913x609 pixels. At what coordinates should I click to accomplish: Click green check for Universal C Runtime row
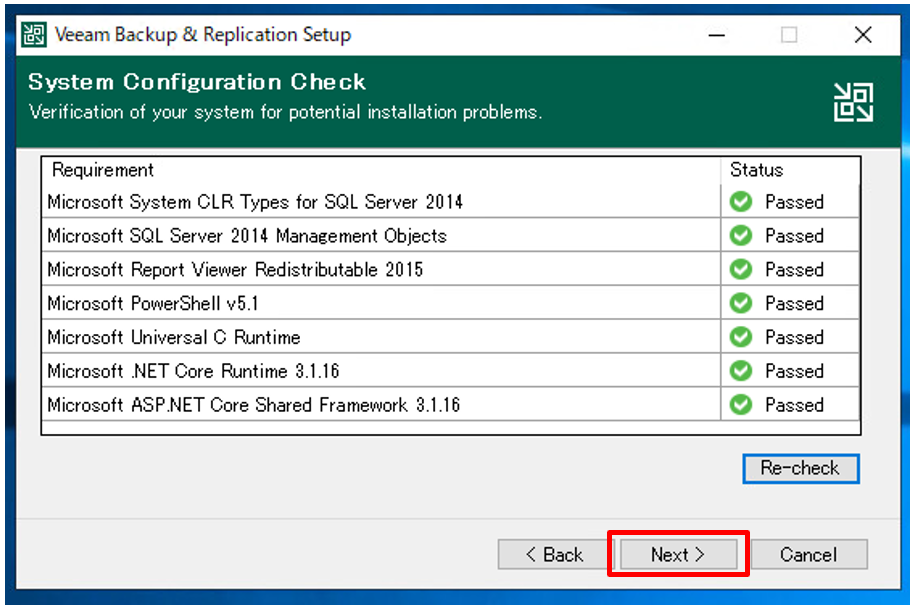pyautogui.click(x=741, y=337)
